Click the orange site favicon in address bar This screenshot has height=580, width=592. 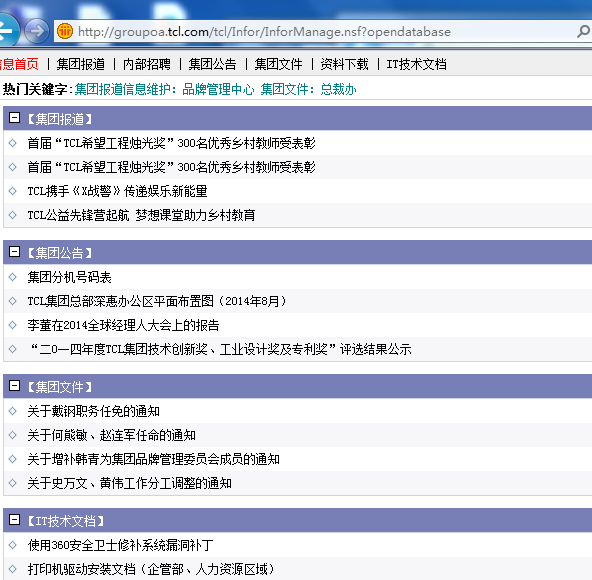coord(65,31)
